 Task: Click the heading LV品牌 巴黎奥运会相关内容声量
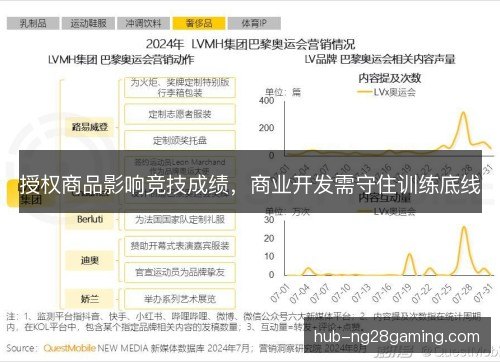380,59
